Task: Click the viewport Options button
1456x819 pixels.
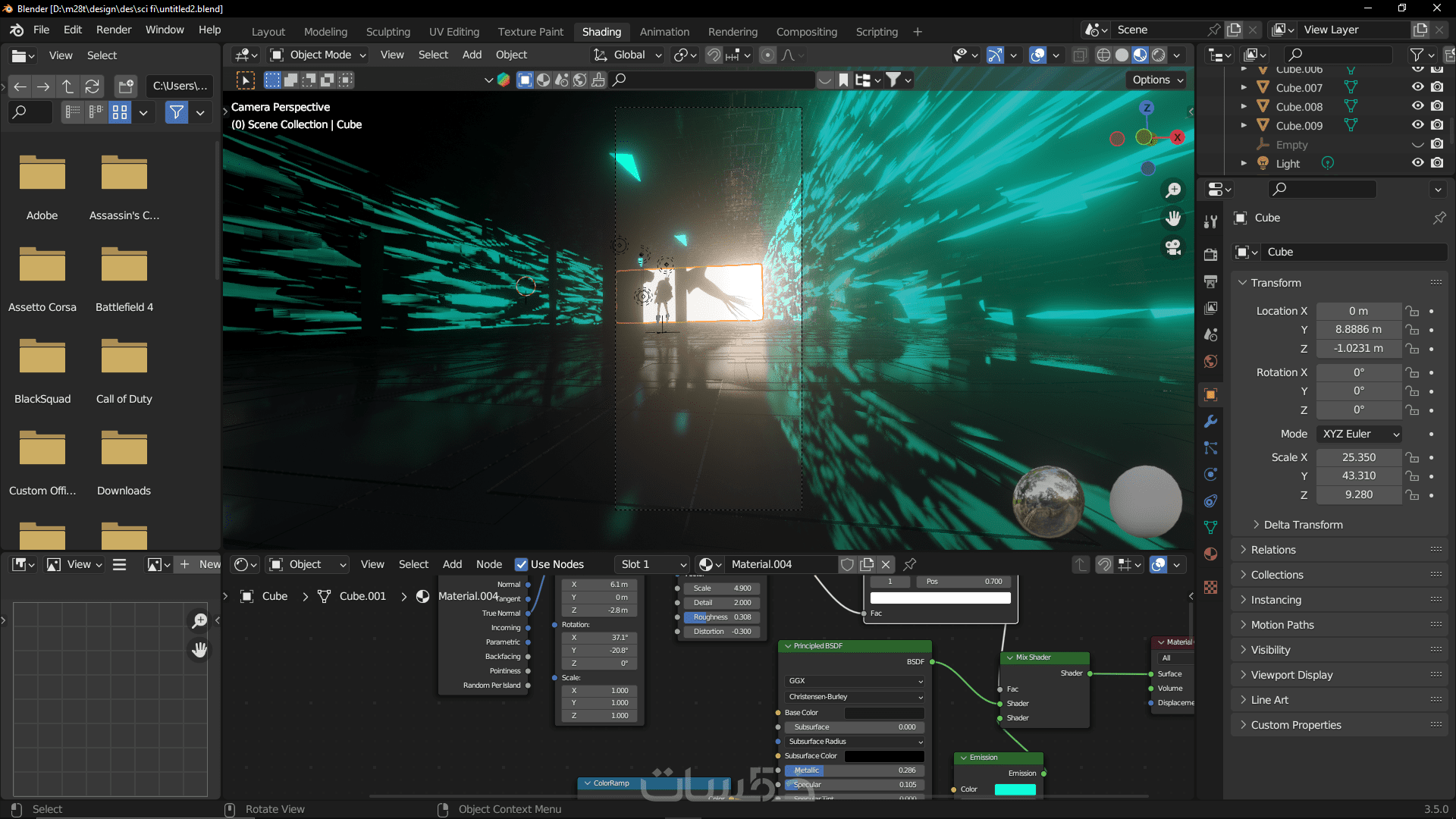Action: coord(1157,80)
